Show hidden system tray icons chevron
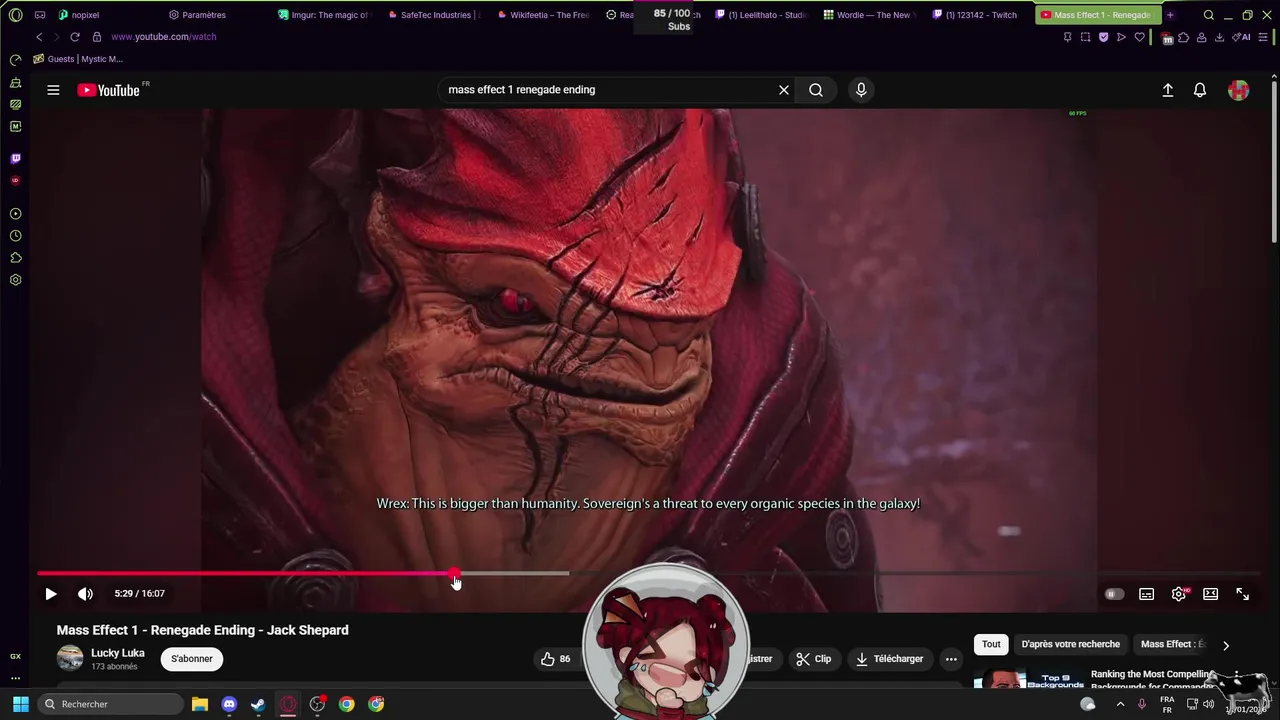The image size is (1280, 720). pos(1120,704)
